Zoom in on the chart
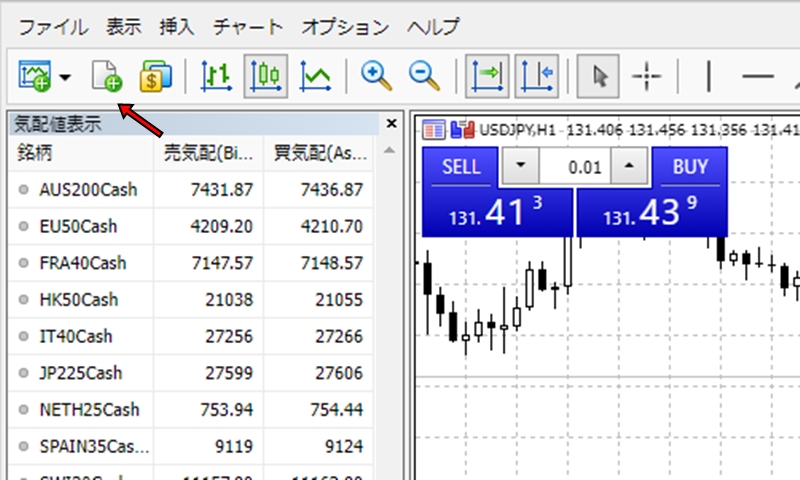Image resolution: width=800 pixels, height=480 pixels. pyautogui.click(x=377, y=77)
